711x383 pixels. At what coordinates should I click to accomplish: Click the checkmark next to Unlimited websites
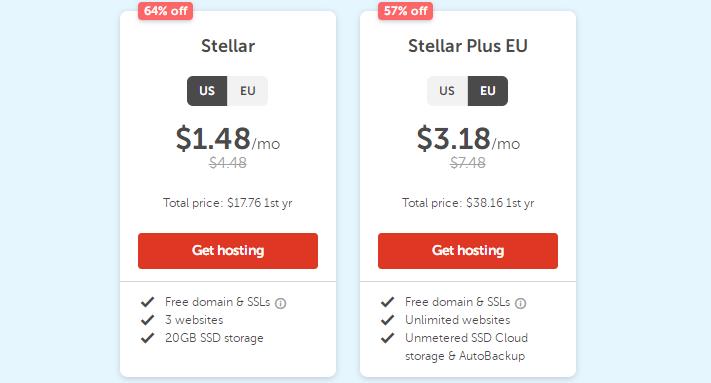coord(387,320)
